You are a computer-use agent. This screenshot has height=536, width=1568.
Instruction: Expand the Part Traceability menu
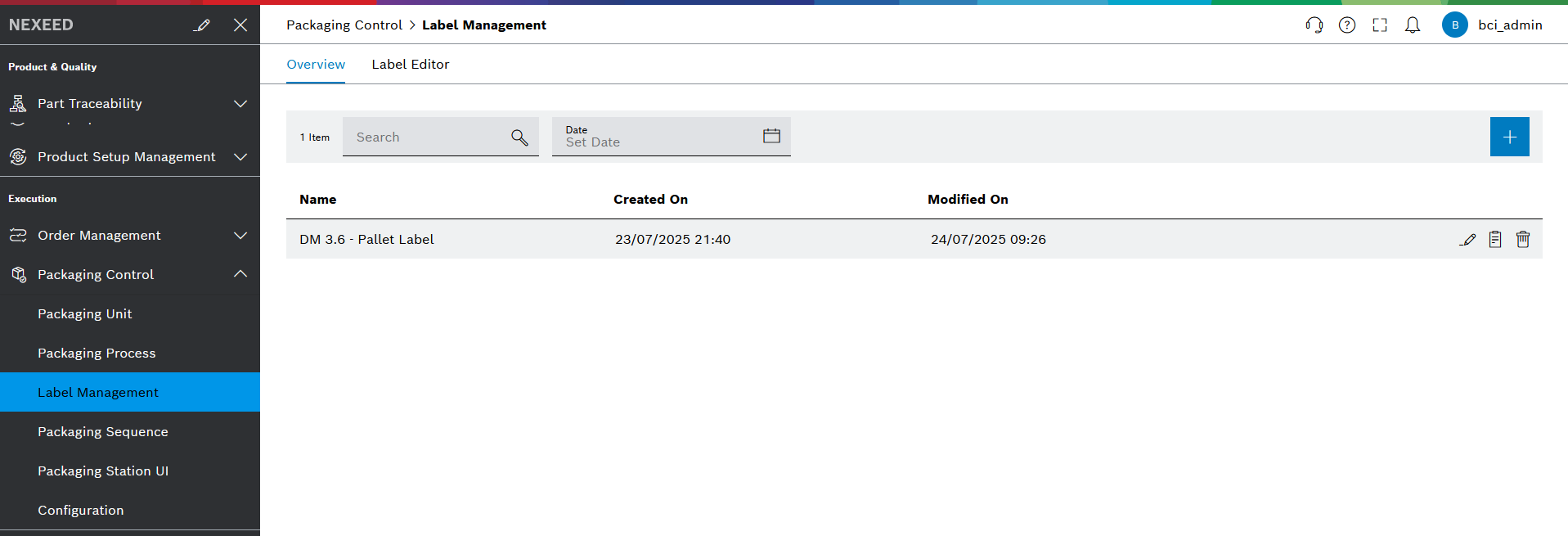pos(240,104)
